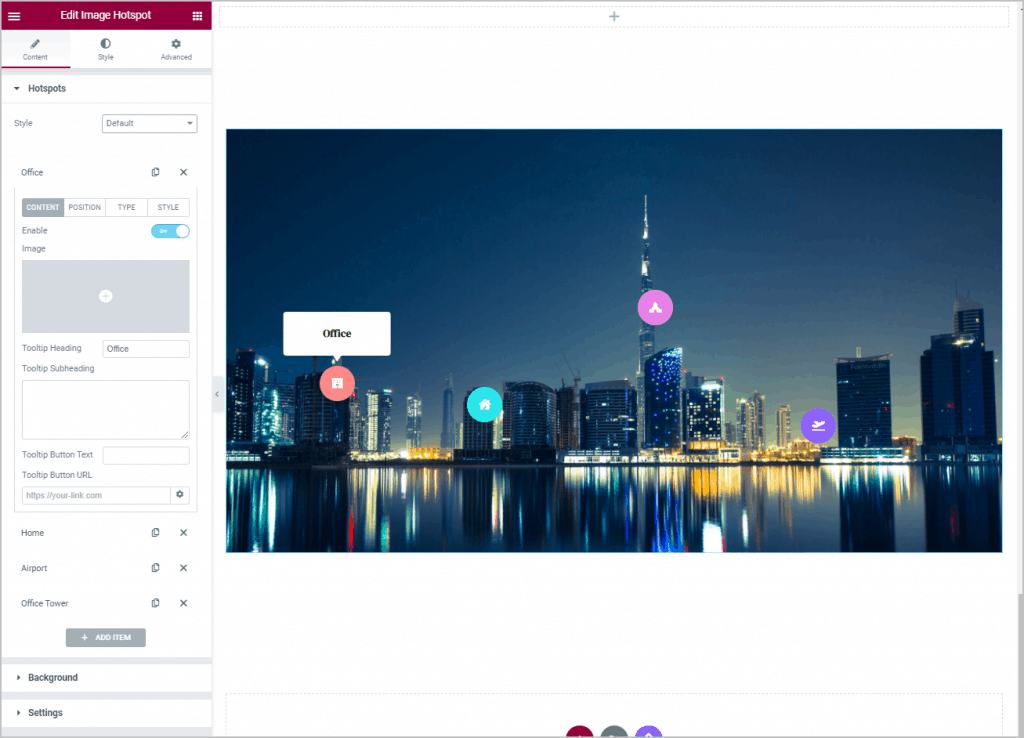This screenshot has width=1024, height=738.
Task: Expand the Background section
Action: tap(52, 677)
